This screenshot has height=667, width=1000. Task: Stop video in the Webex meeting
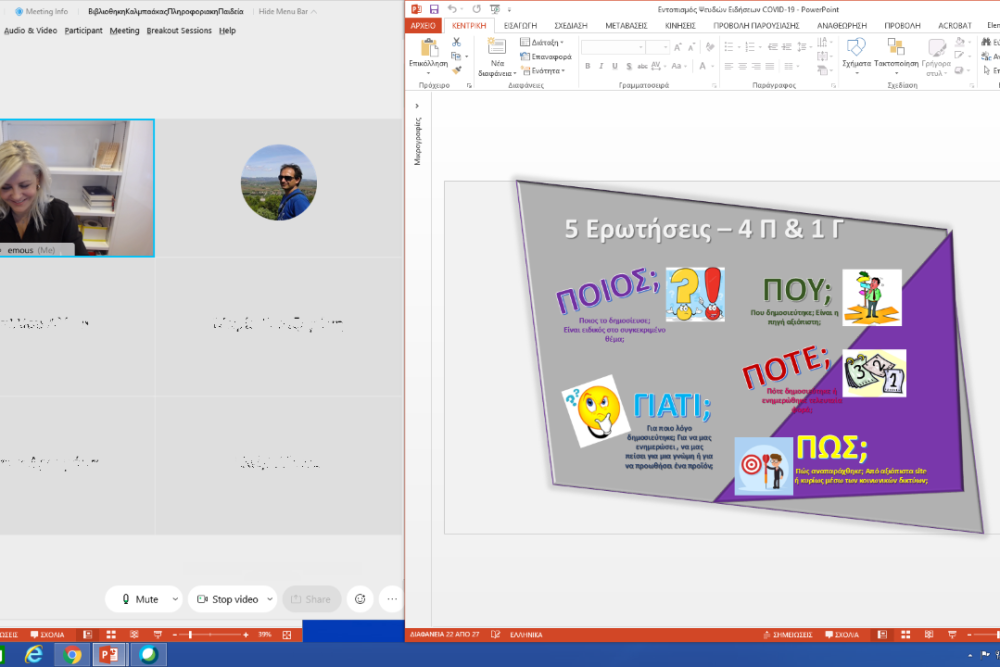[x=226, y=599]
